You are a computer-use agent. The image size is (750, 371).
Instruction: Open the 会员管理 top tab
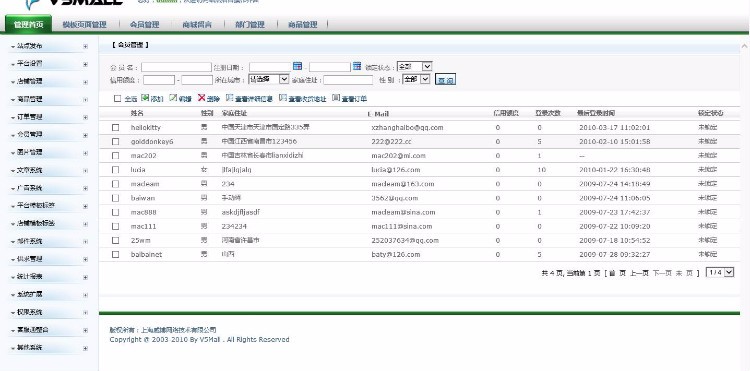(144, 24)
